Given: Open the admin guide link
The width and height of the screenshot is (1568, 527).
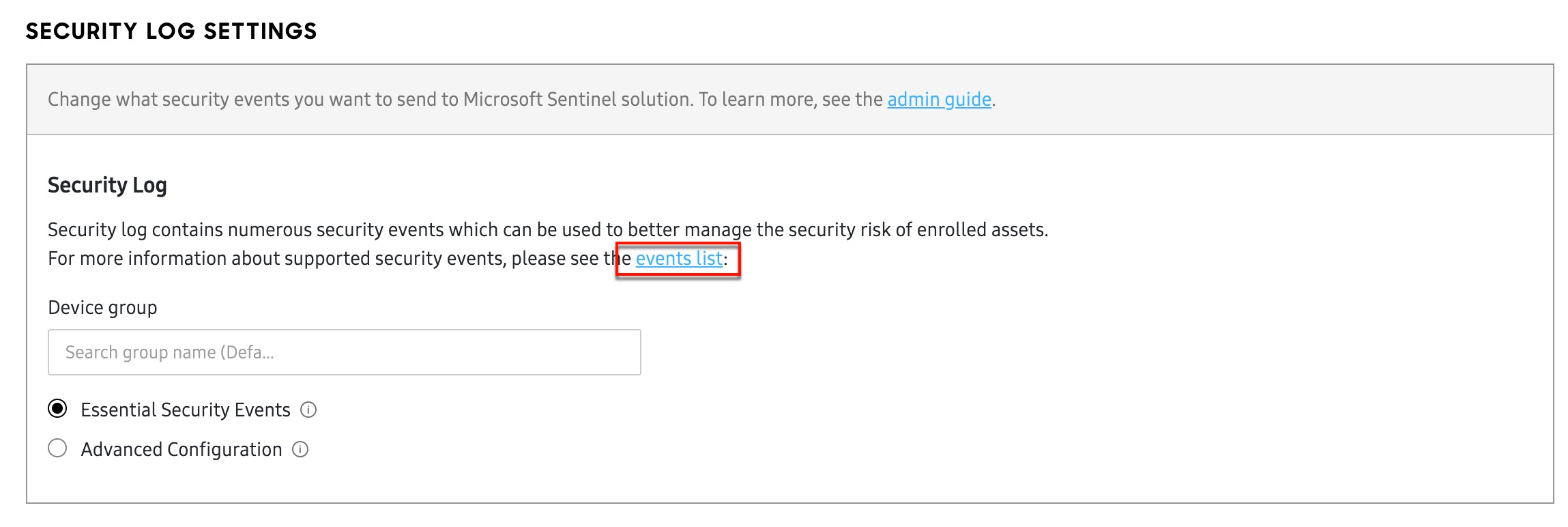Looking at the screenshot, I should click(939, 100).
